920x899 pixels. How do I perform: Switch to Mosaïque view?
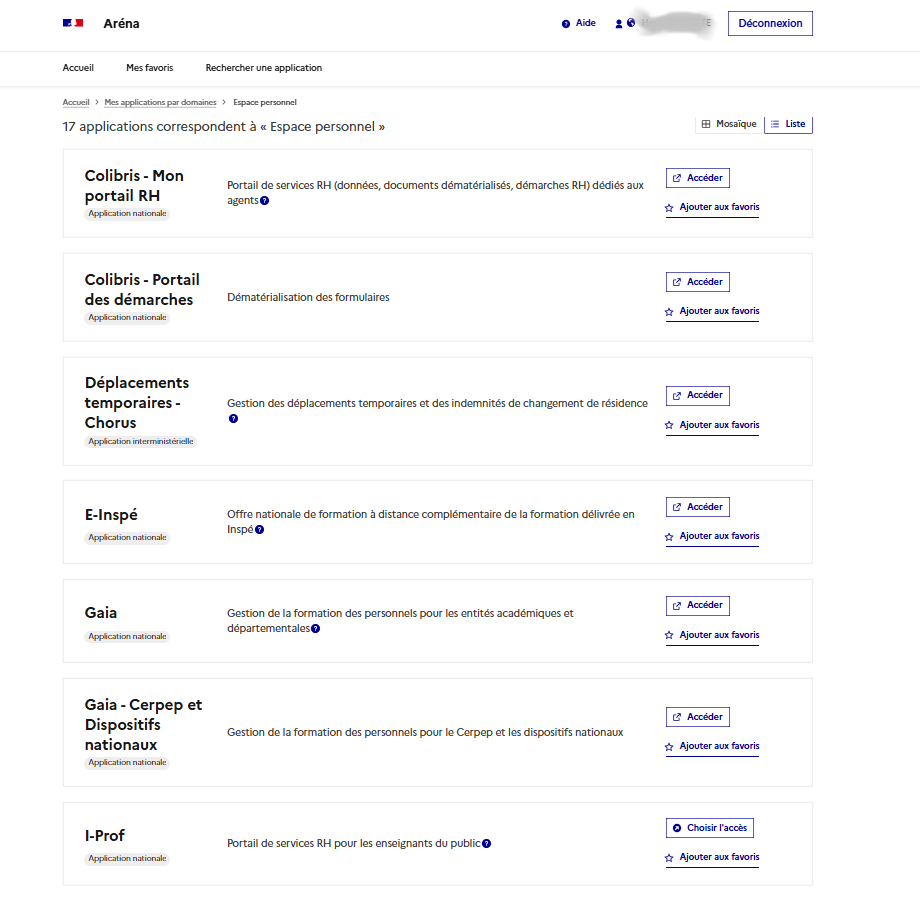click(728, 124)
